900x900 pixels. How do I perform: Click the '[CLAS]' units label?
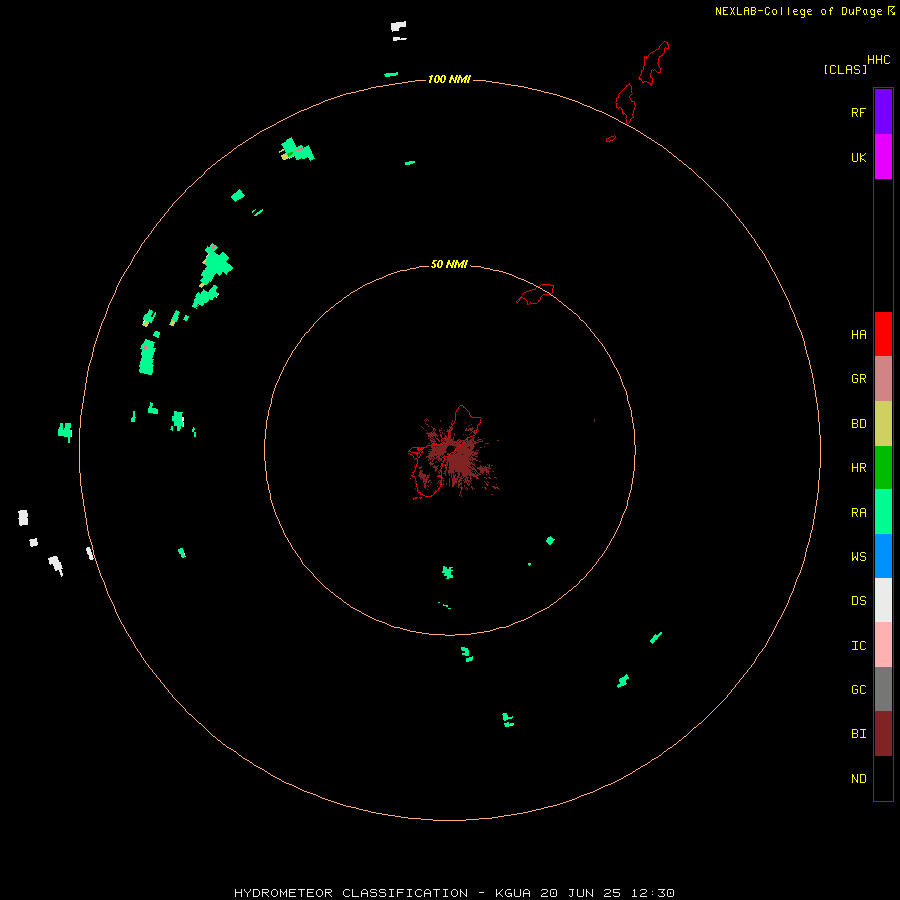(x=845, y=69)
